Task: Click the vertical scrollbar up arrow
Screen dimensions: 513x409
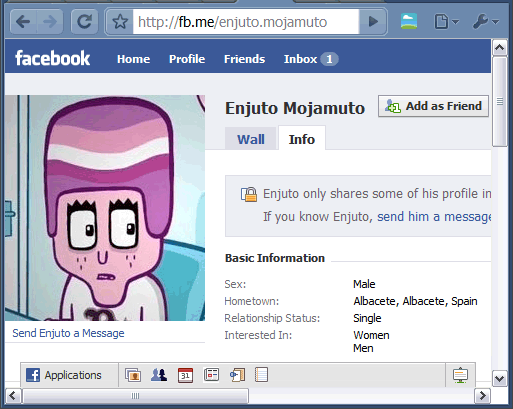Action: tap(499, 48)
